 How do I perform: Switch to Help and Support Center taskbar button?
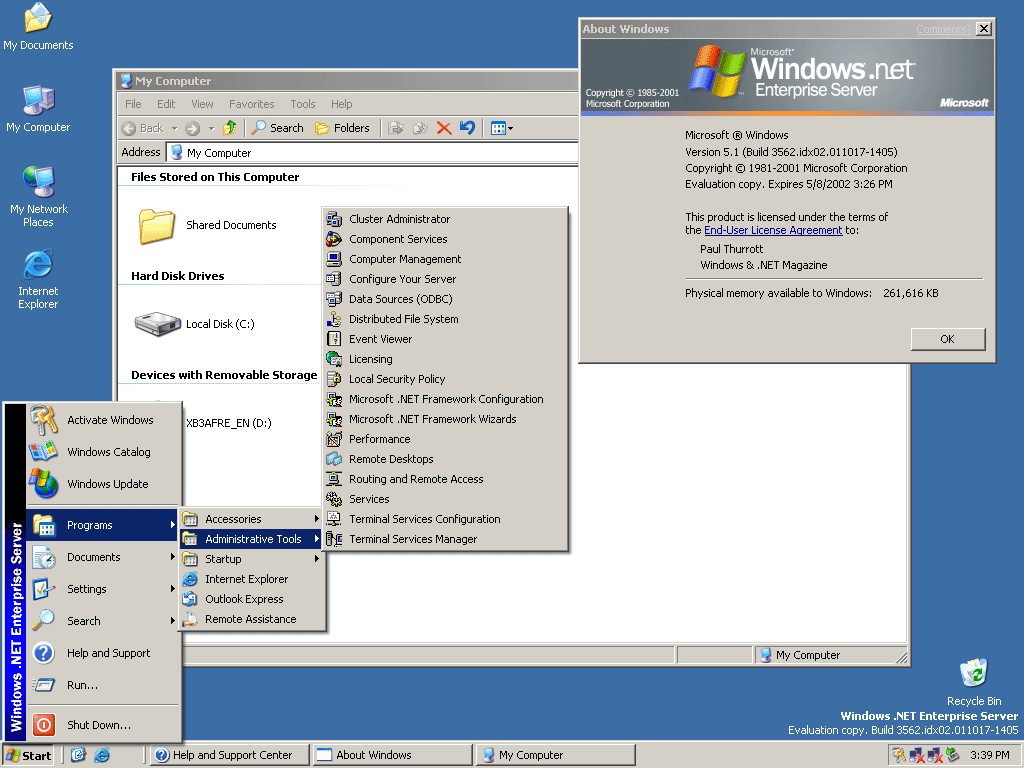tap(230, 755)
